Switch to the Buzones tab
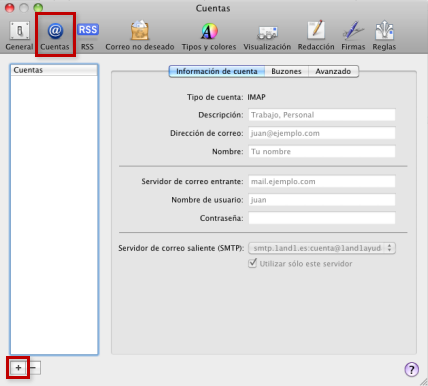Screen dimensions: 428x386 286,71
